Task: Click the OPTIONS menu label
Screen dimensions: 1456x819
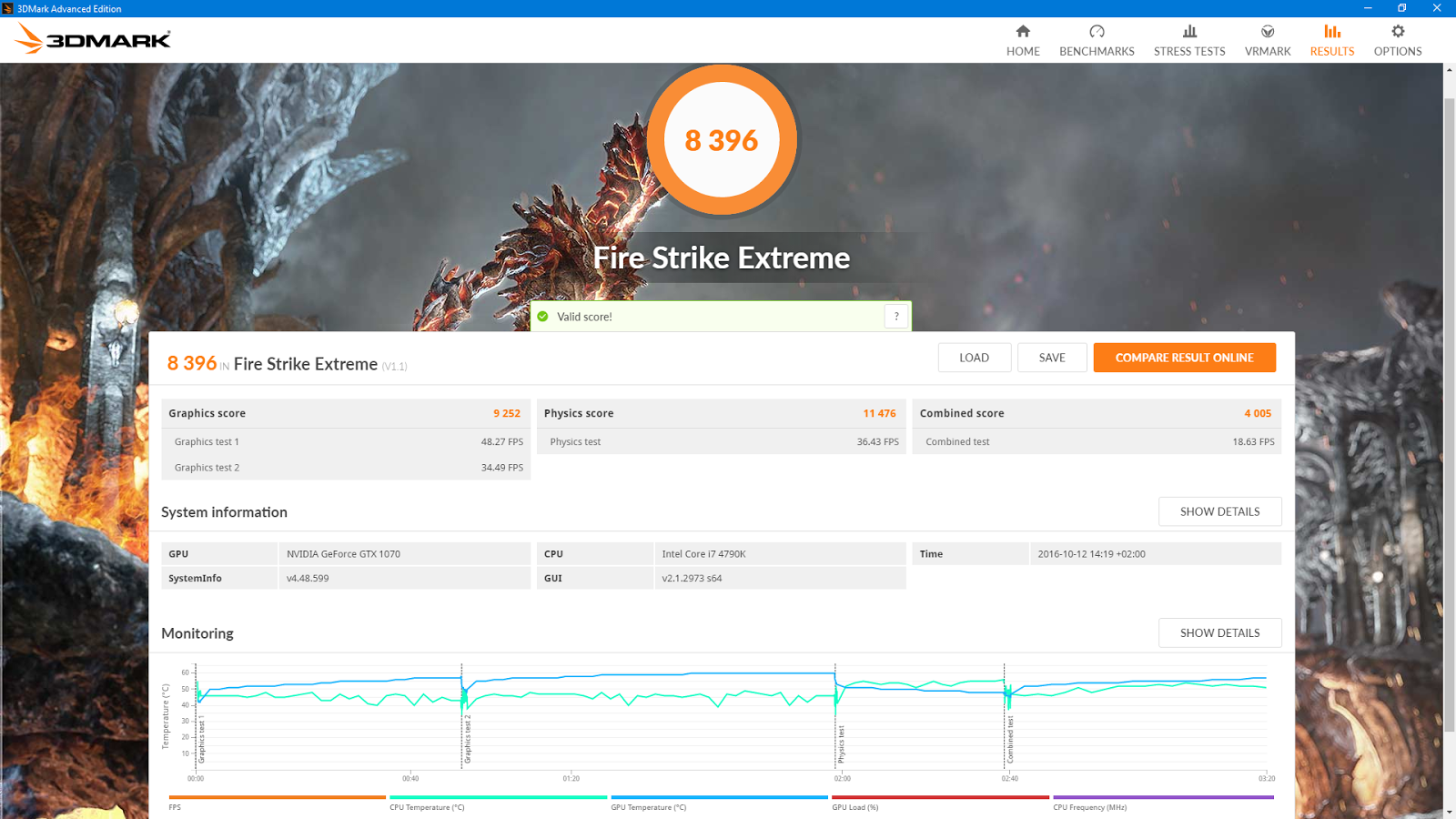Action: (x=1398, y=52)
